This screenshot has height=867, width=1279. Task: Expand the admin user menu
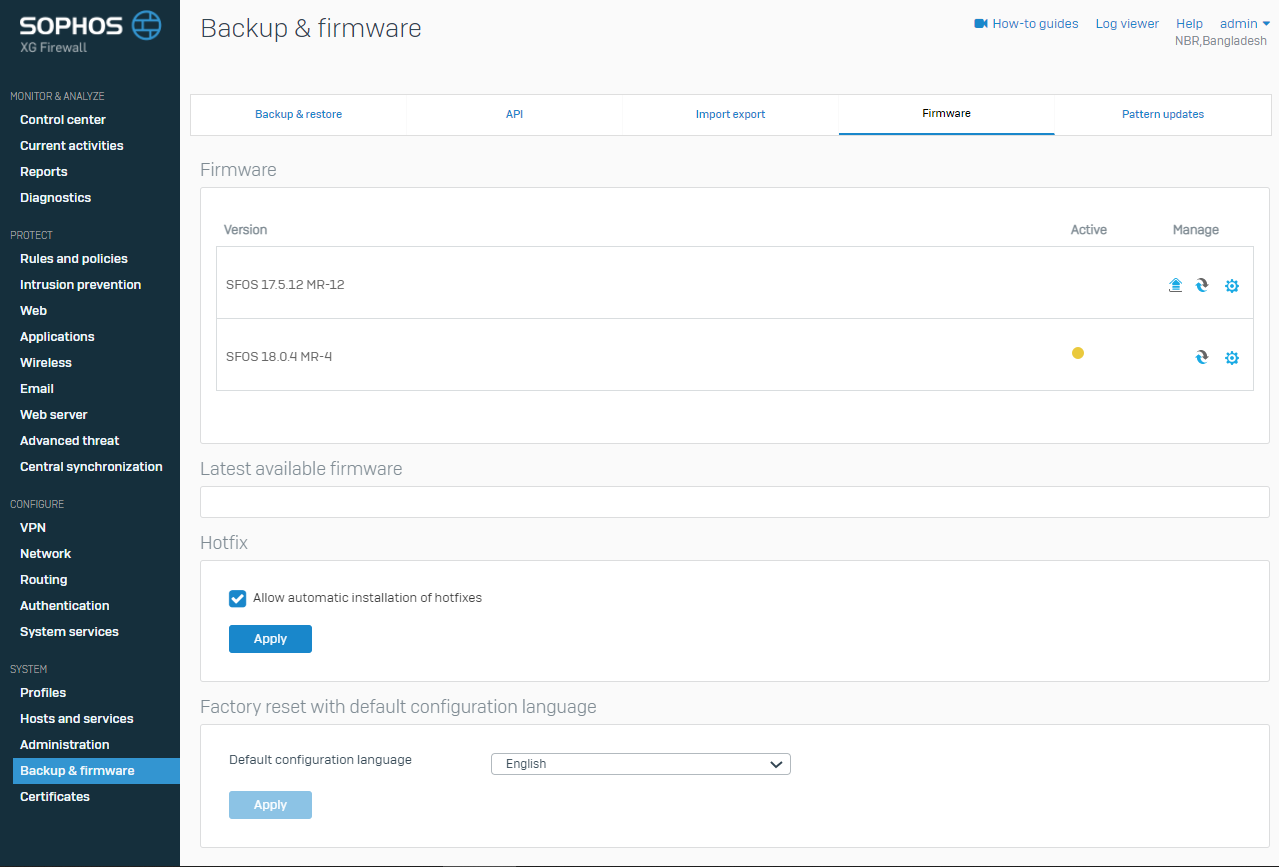(1244, 24)
